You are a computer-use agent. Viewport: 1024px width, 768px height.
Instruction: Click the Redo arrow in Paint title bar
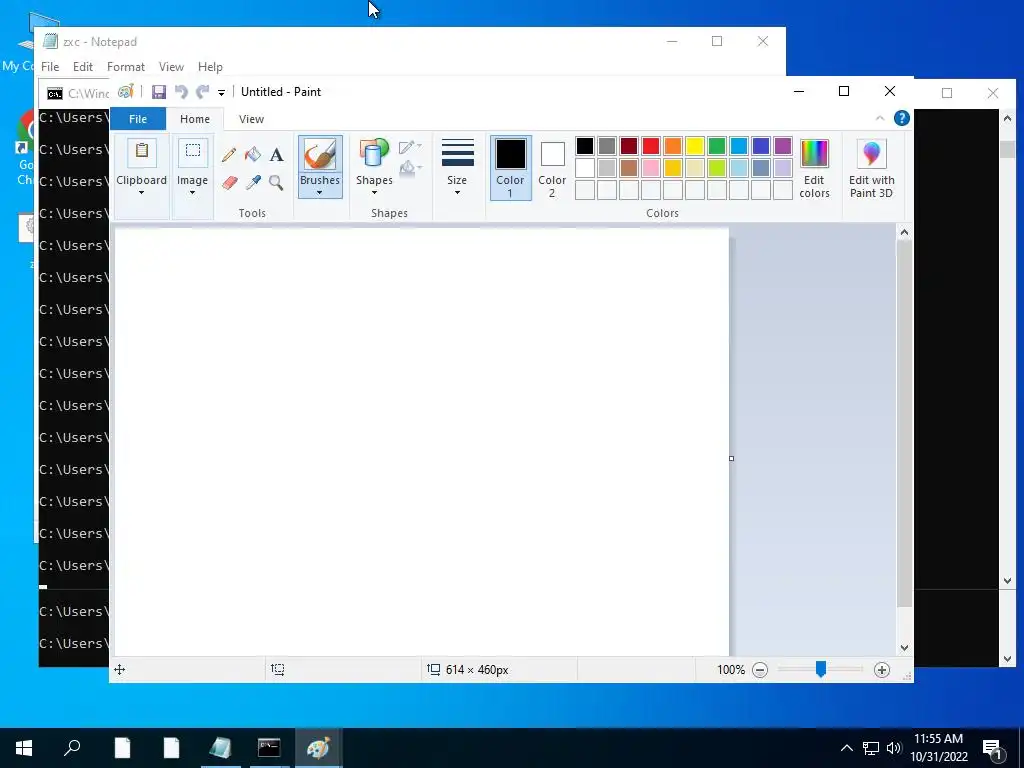pyautogui.click(x=202, y=92)
